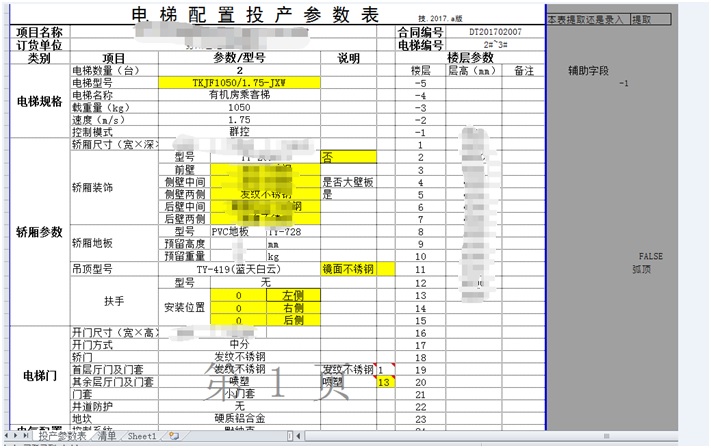This screenshot has width=711, height=448.
Task: Jump to first sheet with navigation arrow
Action: coord(5,437)
